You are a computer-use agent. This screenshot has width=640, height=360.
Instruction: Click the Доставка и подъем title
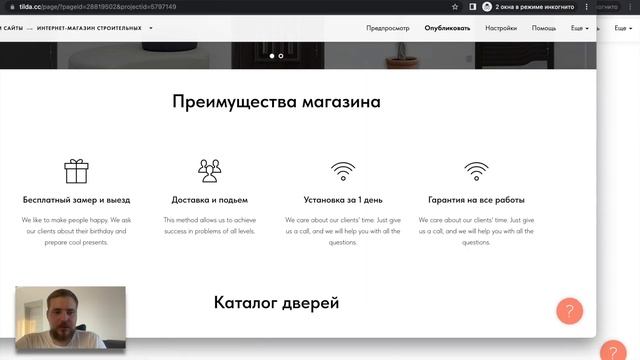tap(209, 200)
